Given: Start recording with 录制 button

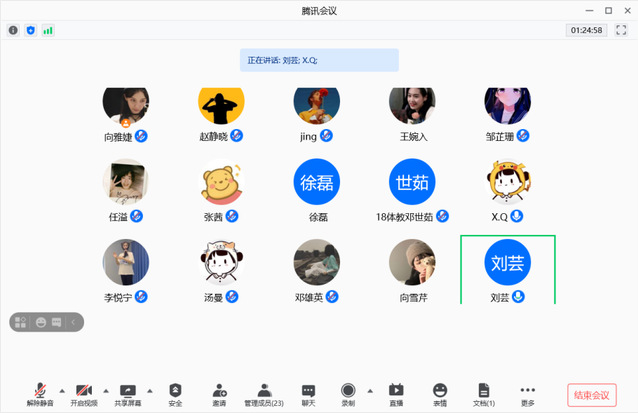Looking at the screenshot, I should point(348,390).
